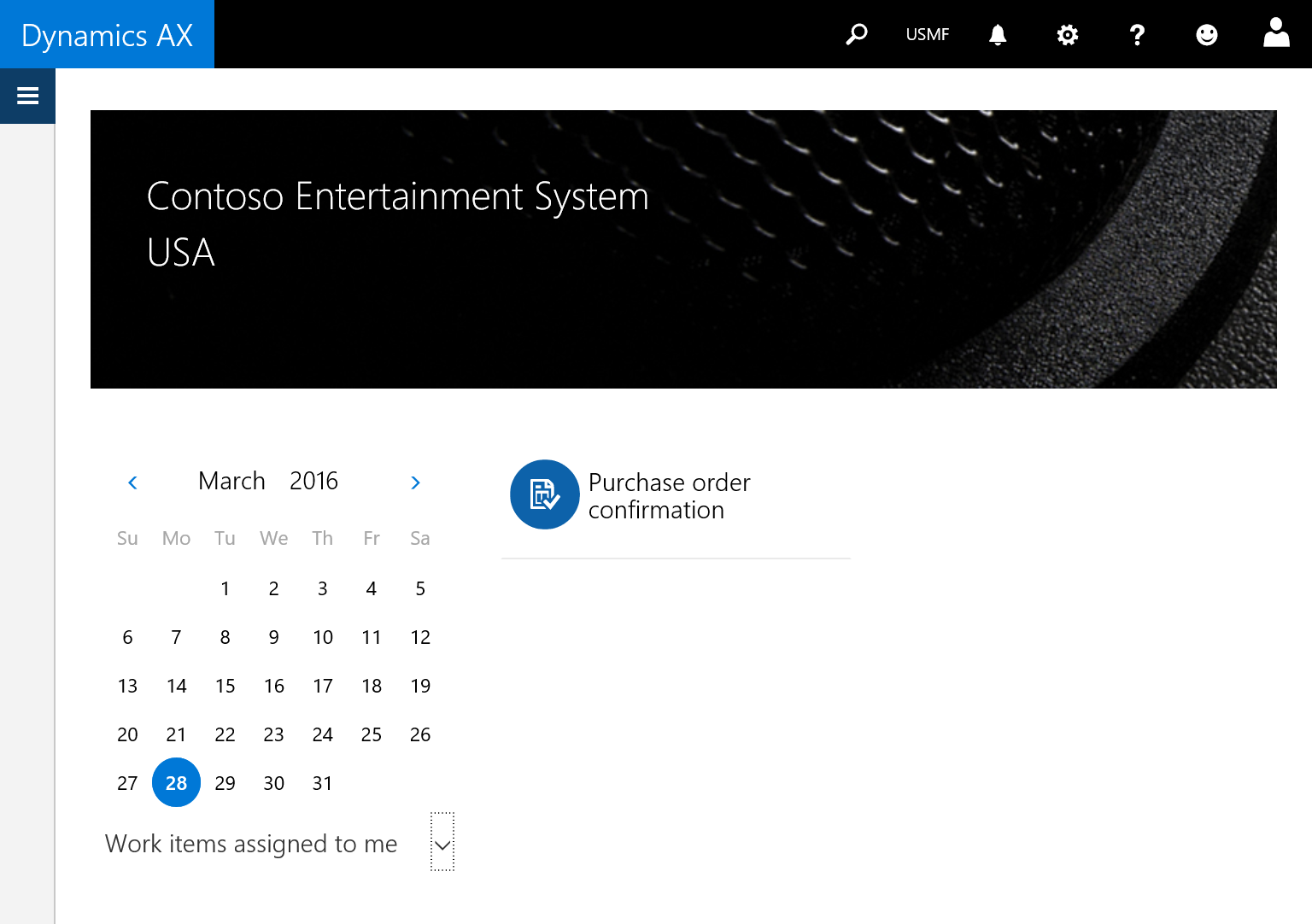Expand Work items assigned to me
Image resolution: width=1312 pixels, height=924 pixels.
click(x=442, y=844)
